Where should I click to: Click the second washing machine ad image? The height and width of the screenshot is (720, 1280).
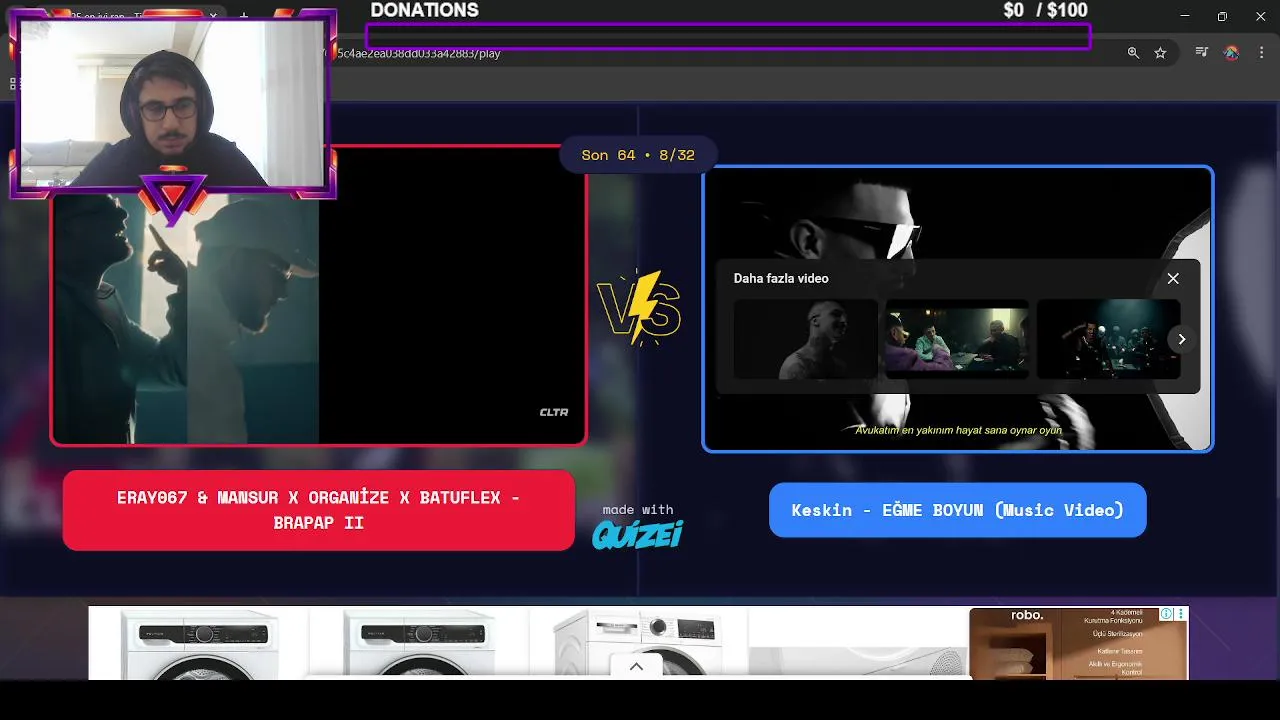(420, 645)
